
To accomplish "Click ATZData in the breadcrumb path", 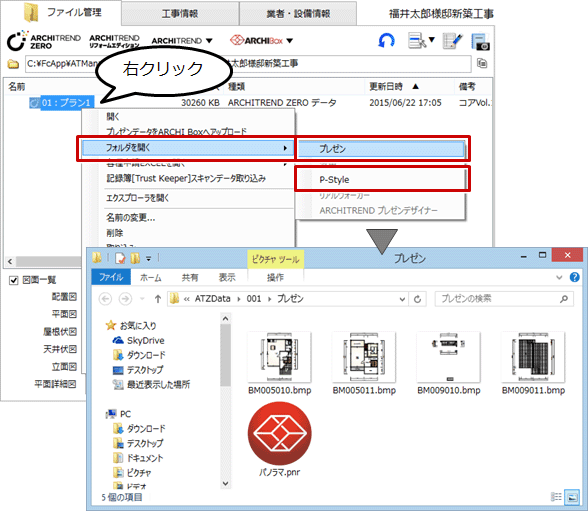I will click(212, 299).
